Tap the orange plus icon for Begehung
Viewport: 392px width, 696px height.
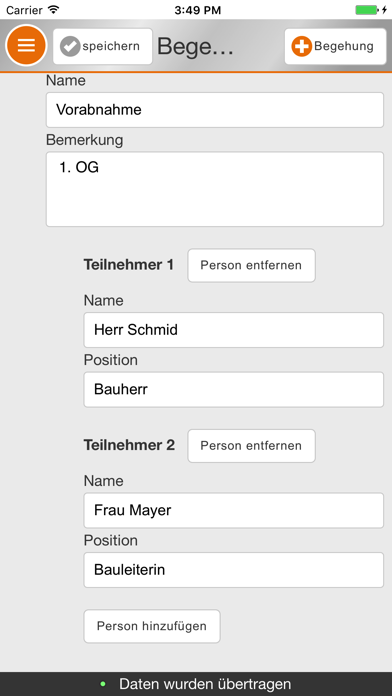[x=302, y=47]
